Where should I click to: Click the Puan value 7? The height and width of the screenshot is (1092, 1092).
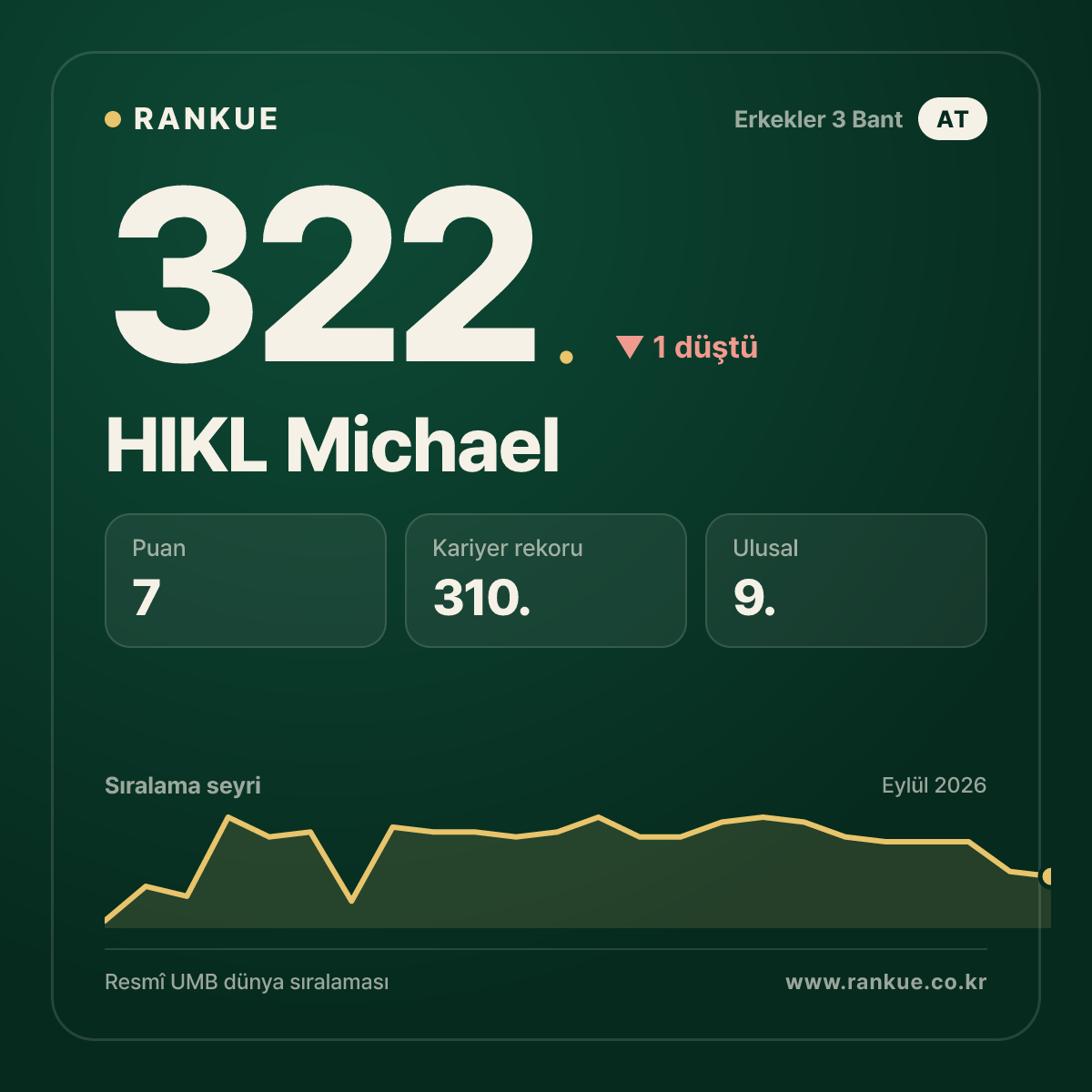coord(147,599)
